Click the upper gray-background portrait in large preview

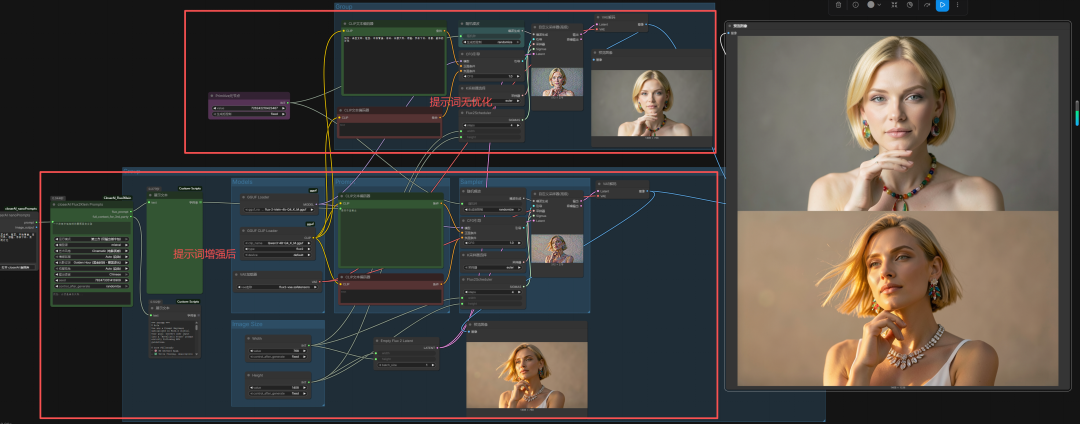point(897,123)
